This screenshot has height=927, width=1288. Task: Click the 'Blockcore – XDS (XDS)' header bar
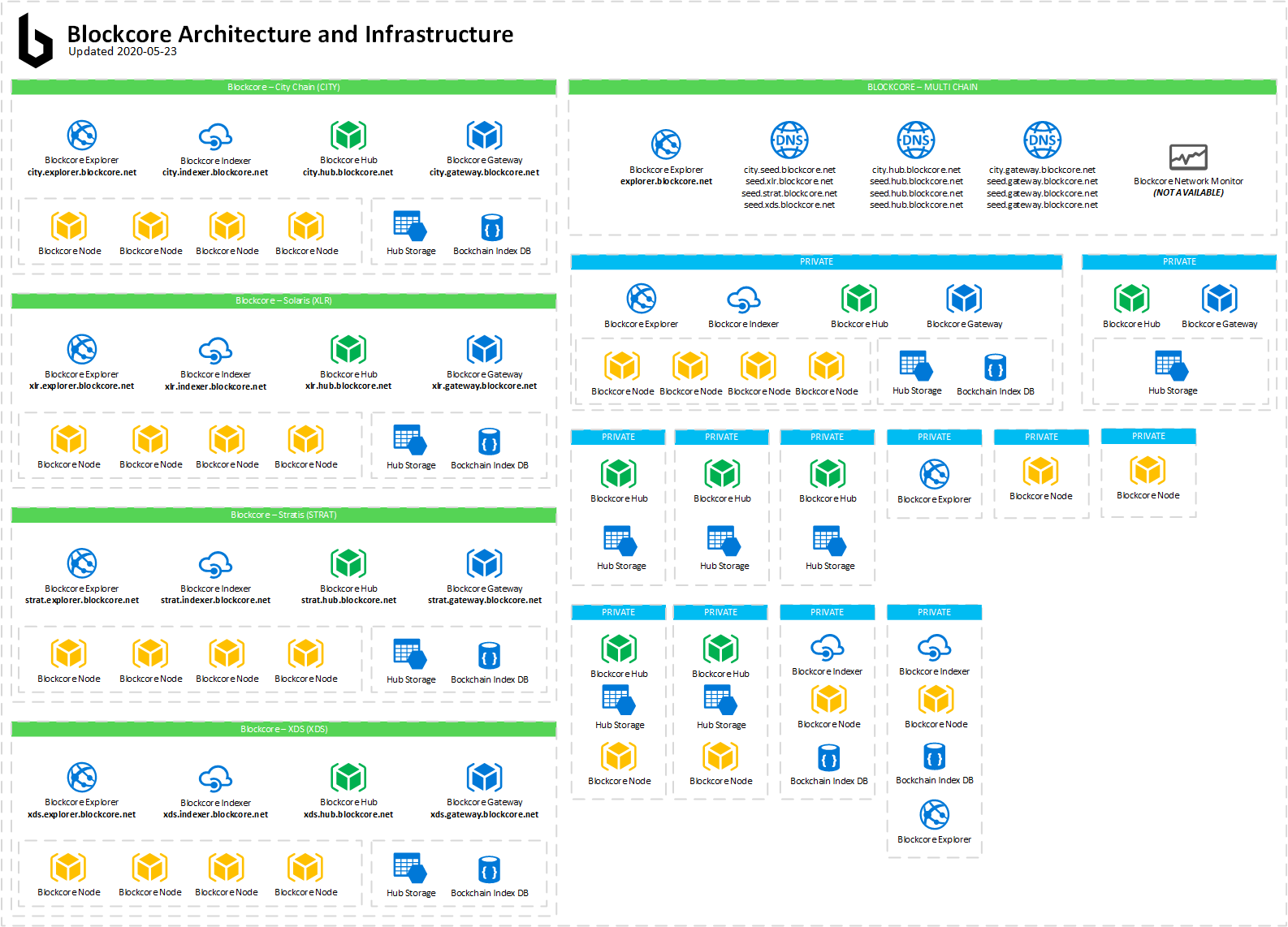[283, 729]
